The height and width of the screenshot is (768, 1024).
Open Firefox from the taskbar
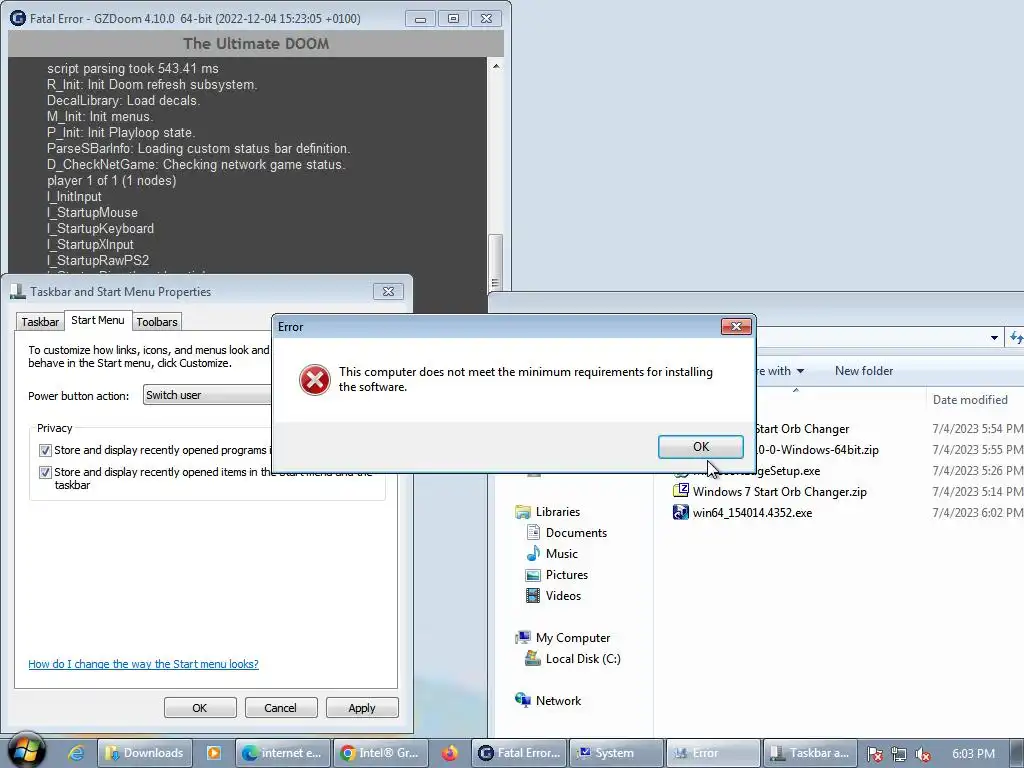pos(449,753)
